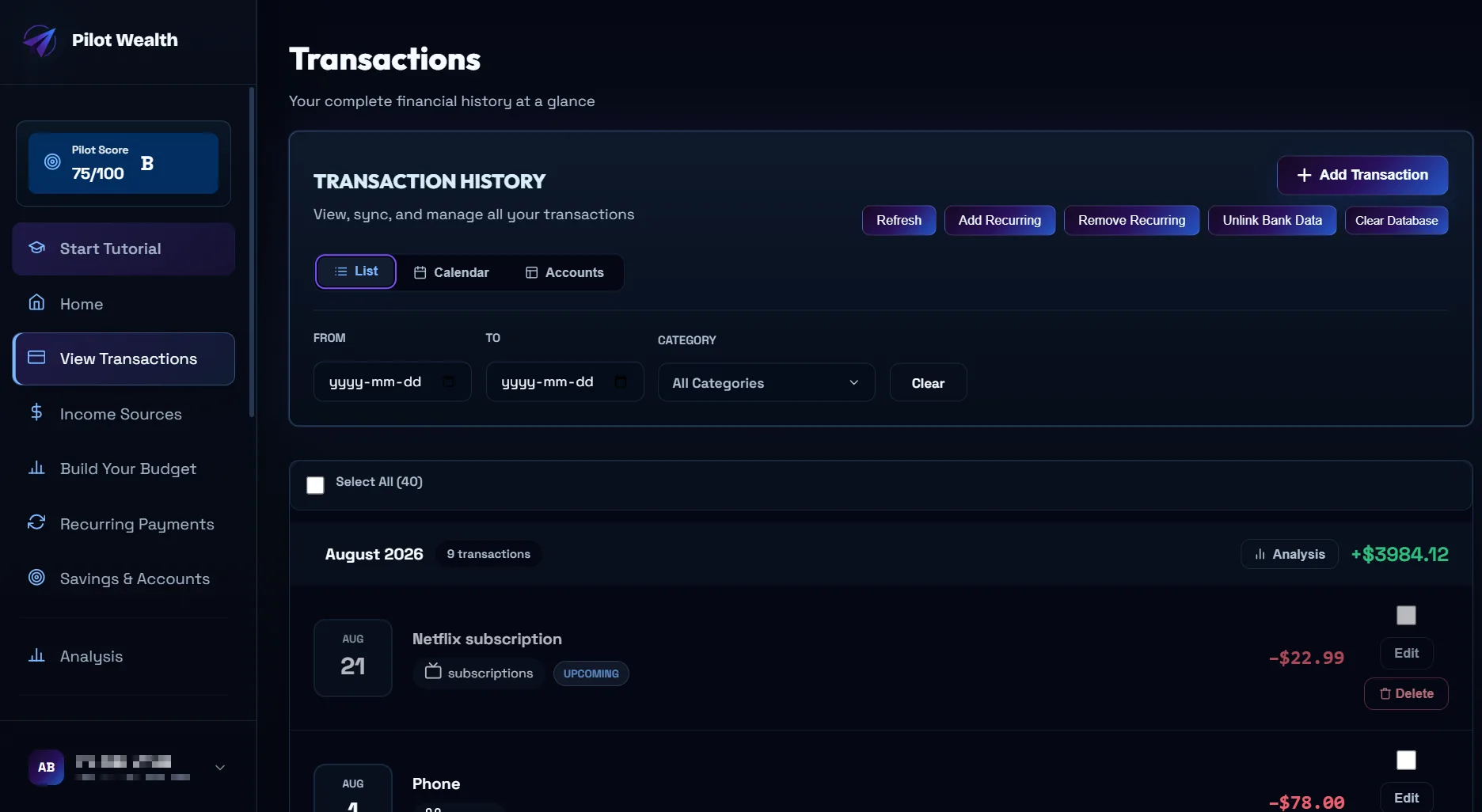Screen dimensions: 1482x812
Task: Click the 'August 2026' month heading
Action: coord(374,554)
